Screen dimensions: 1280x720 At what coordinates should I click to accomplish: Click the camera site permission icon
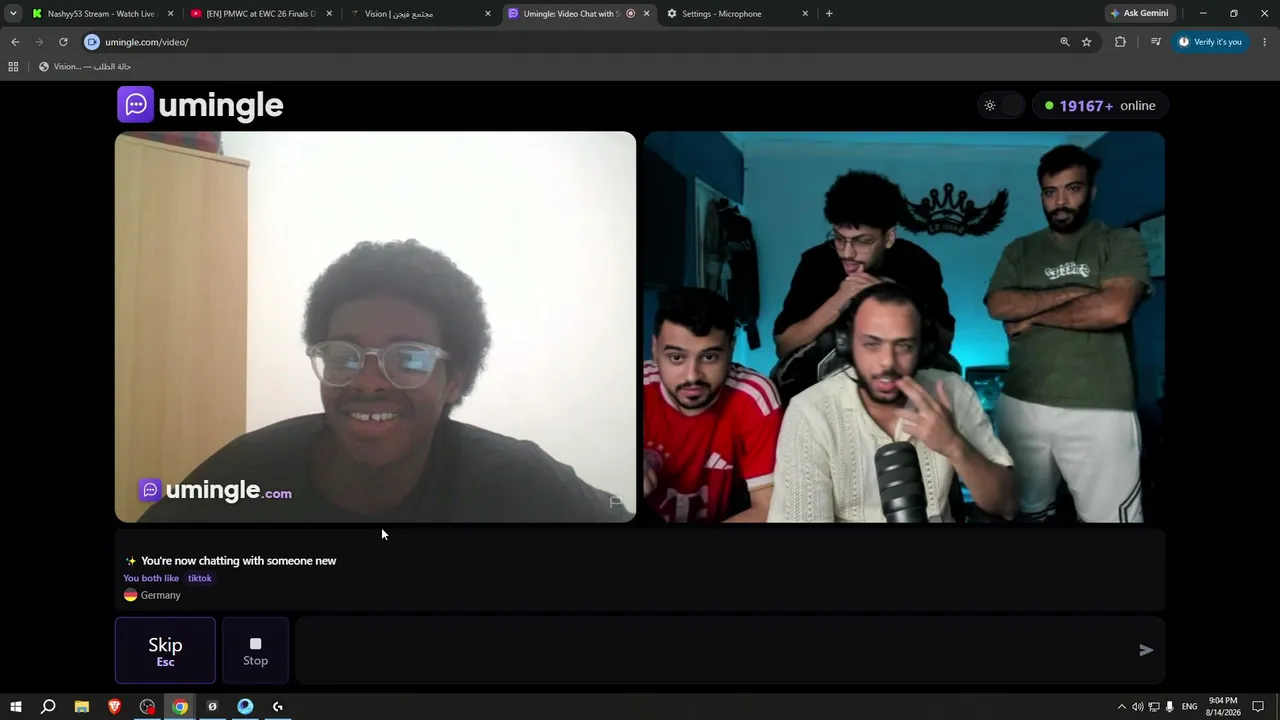(x=92, y=42)
